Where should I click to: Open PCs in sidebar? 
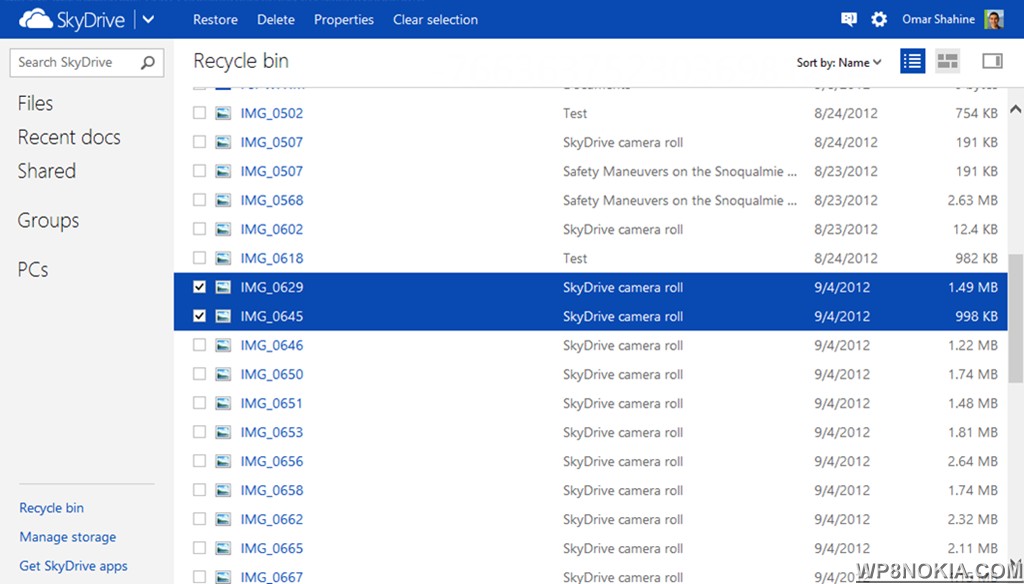coord(33,270)
